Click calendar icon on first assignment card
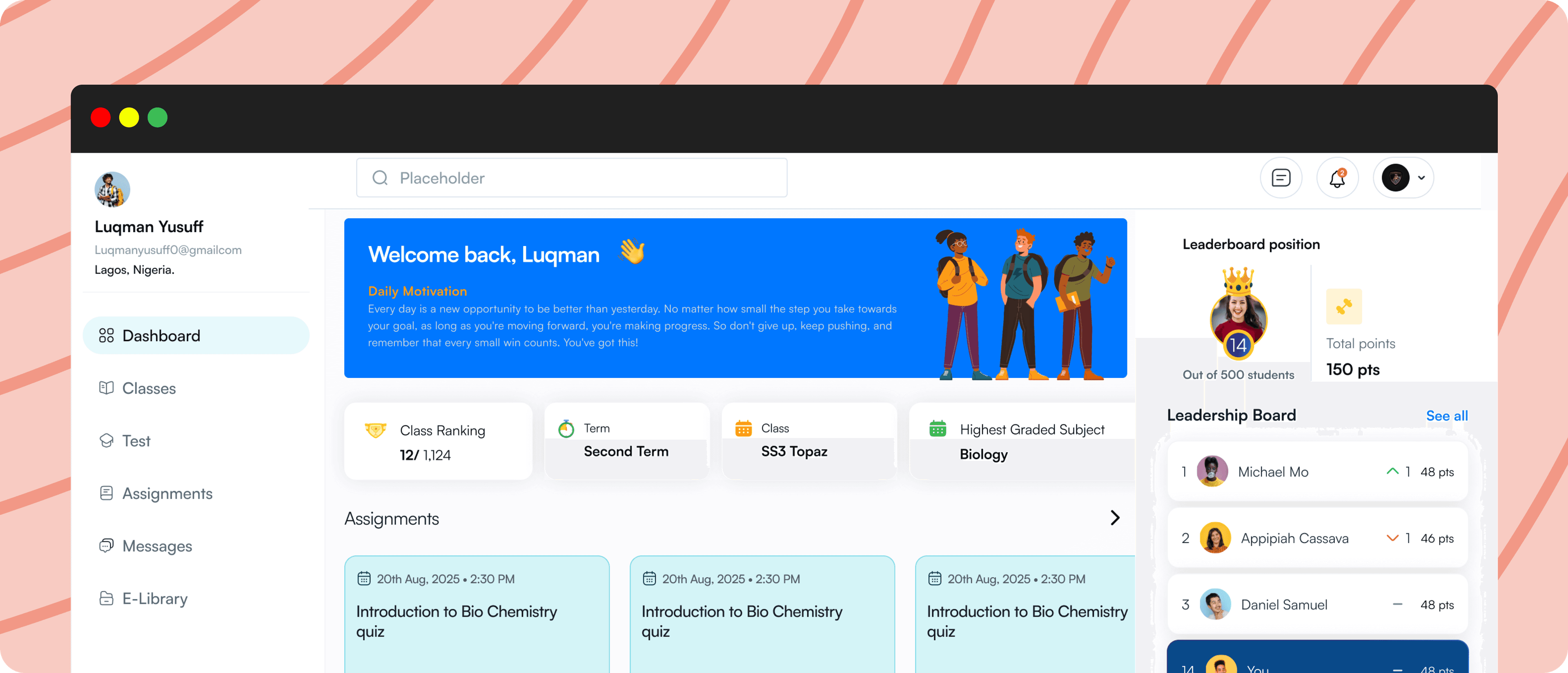Image resolution: width=1568 pixels, height=673 pixels. [363, 579]
